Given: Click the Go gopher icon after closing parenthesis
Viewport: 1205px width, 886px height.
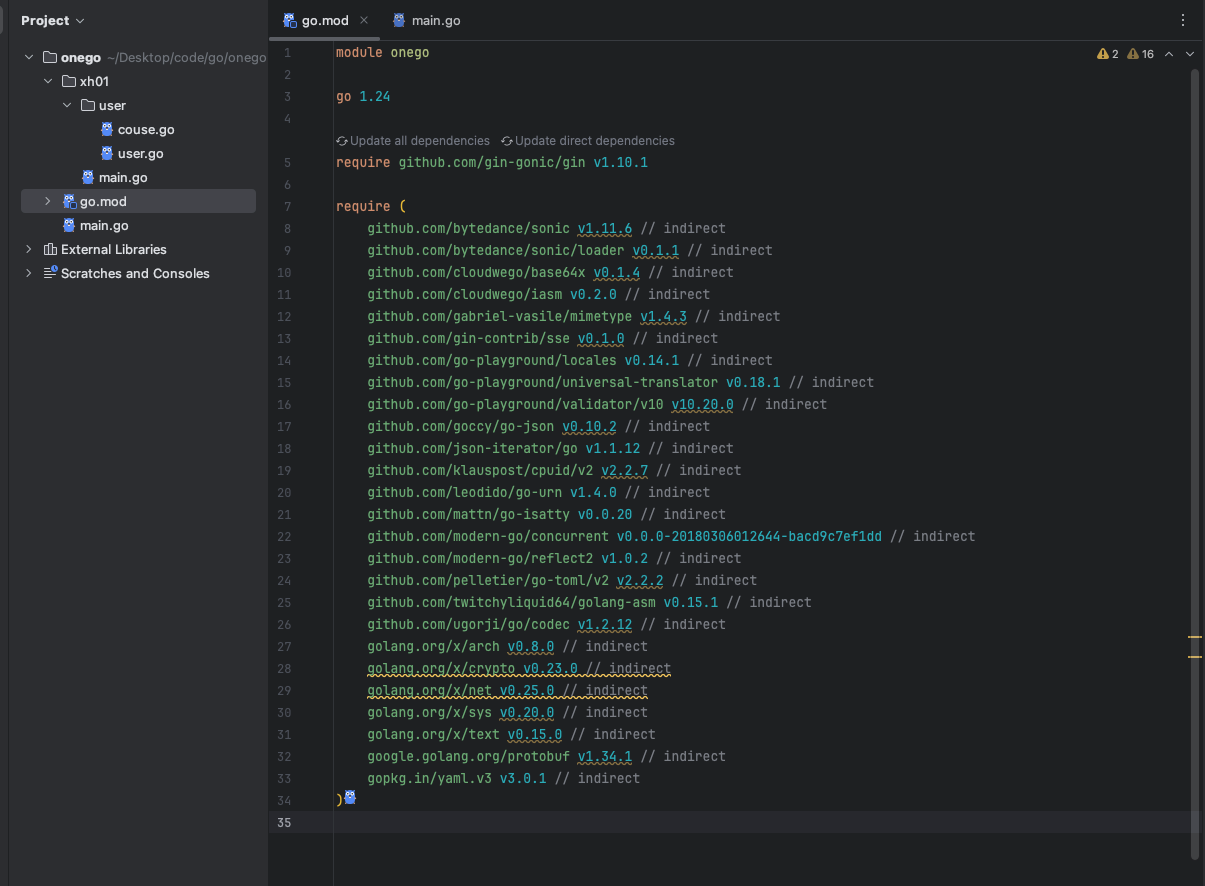Looking at the screenshot, I should (x=350, y=799).
